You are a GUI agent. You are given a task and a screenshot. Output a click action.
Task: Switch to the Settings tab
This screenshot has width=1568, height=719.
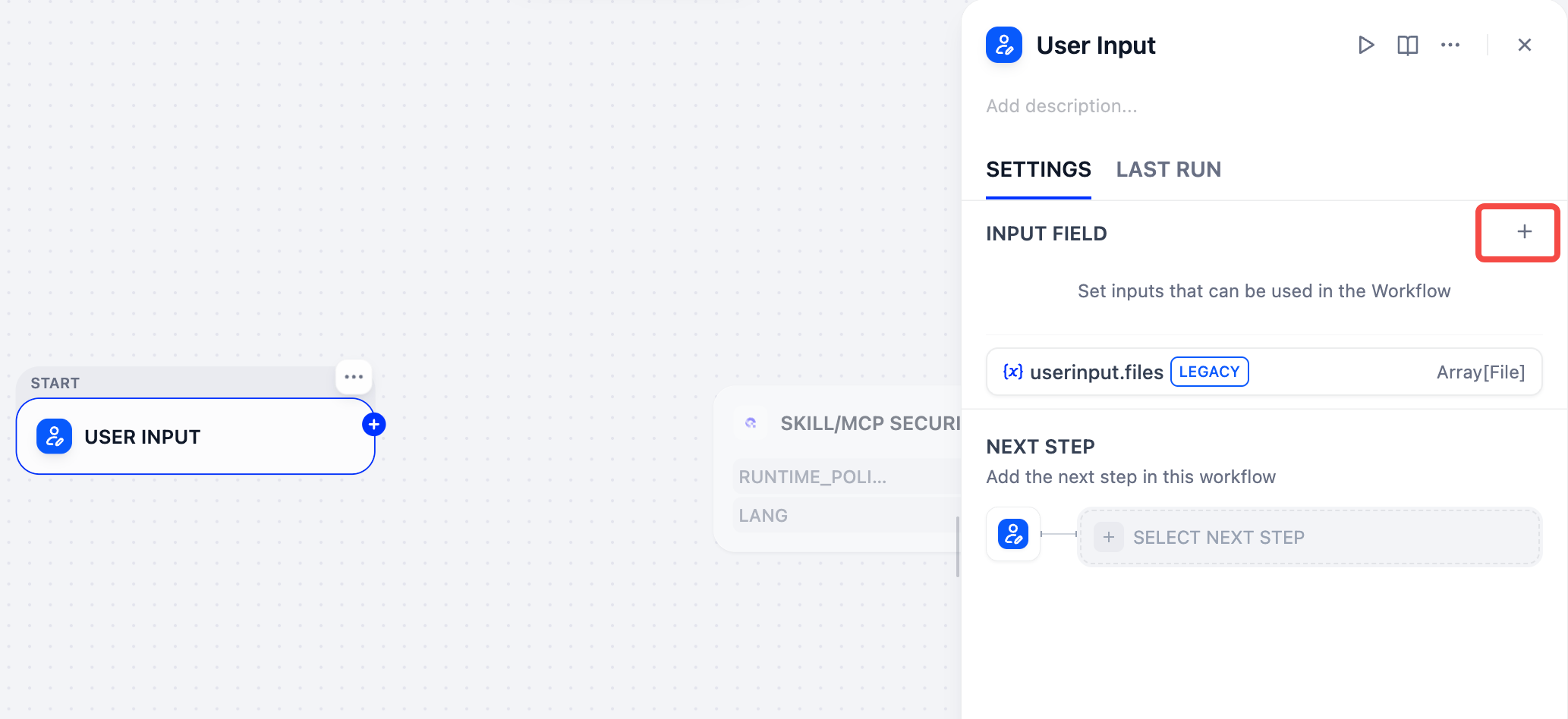point(1038,170)
